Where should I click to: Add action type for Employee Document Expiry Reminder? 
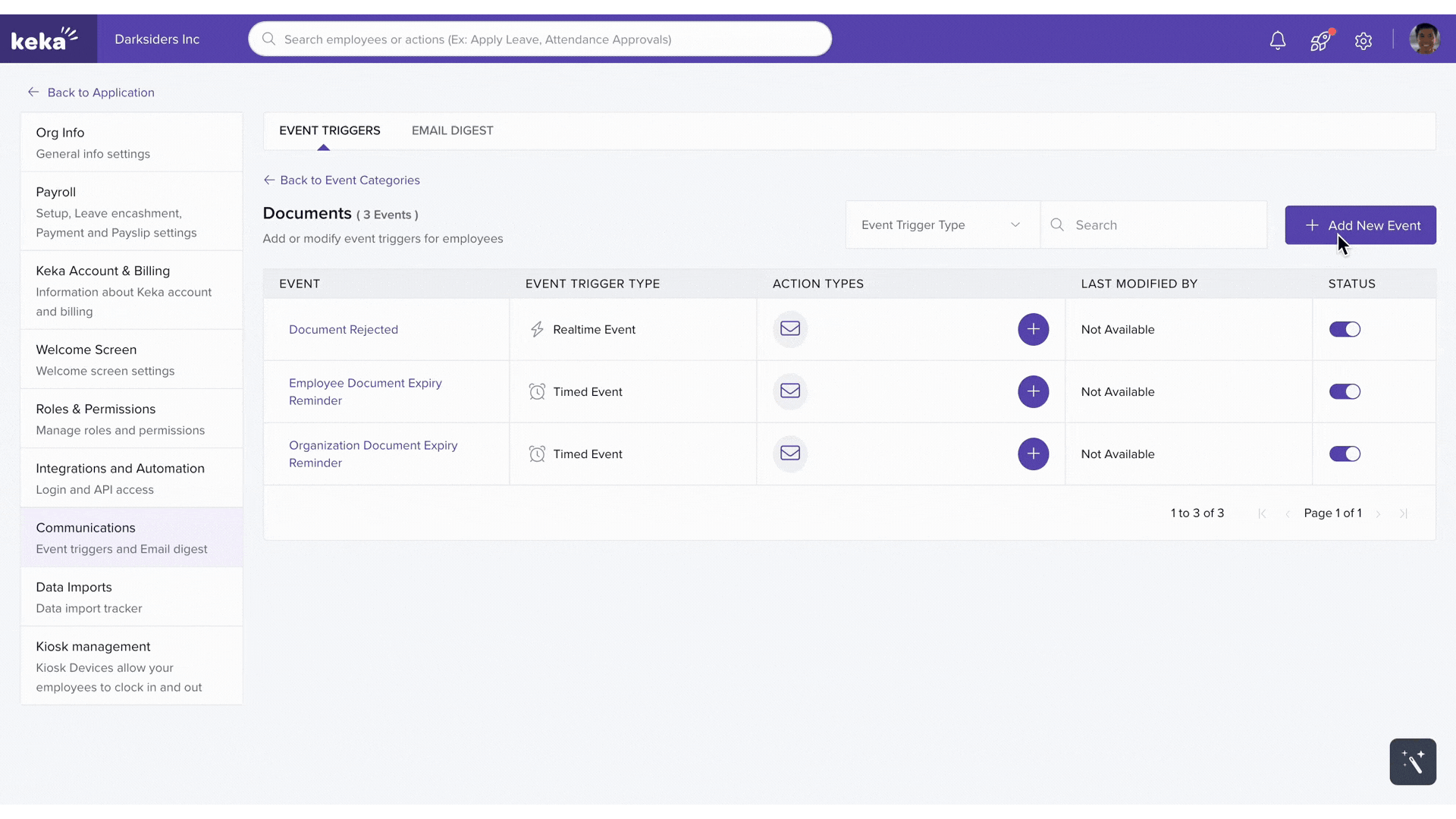pyautogui.click(x=1033, y=391)
